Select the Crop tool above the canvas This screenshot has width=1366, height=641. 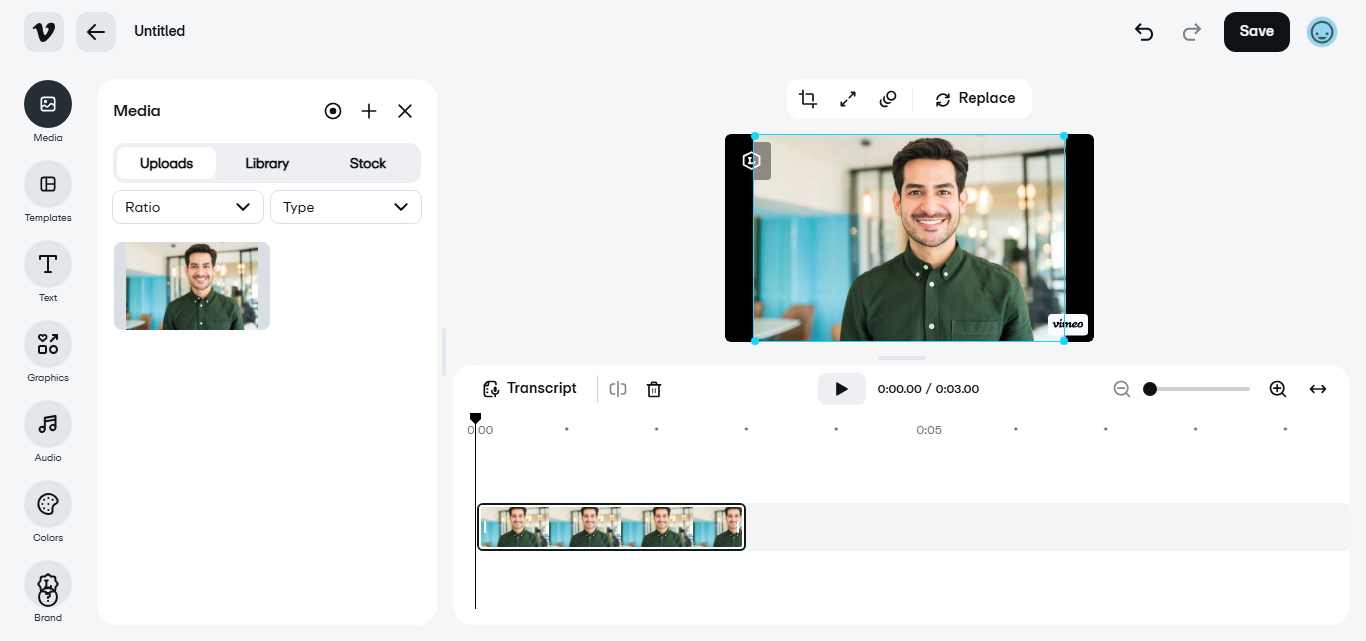(x=807, y=98)
